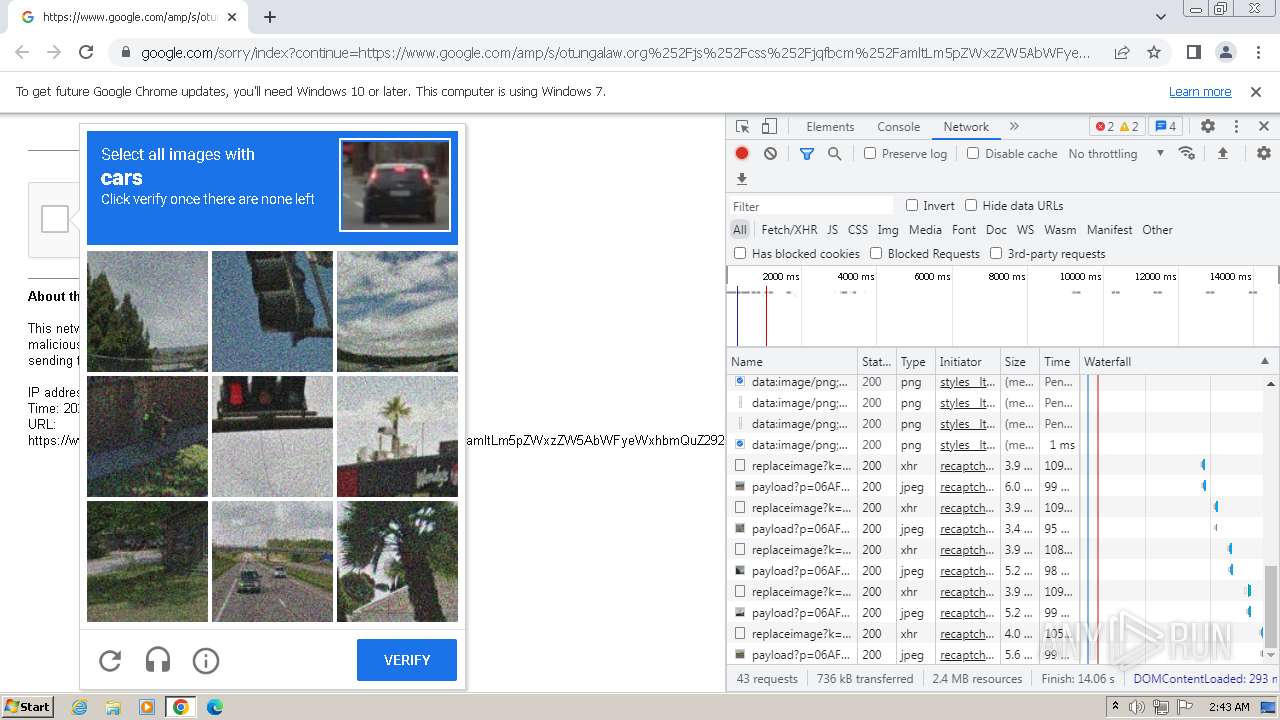The height and width of the screenshot is (720, 1280).
Task: Filter requests by Img
Action: pyautogui.click(x=888, y=229)
